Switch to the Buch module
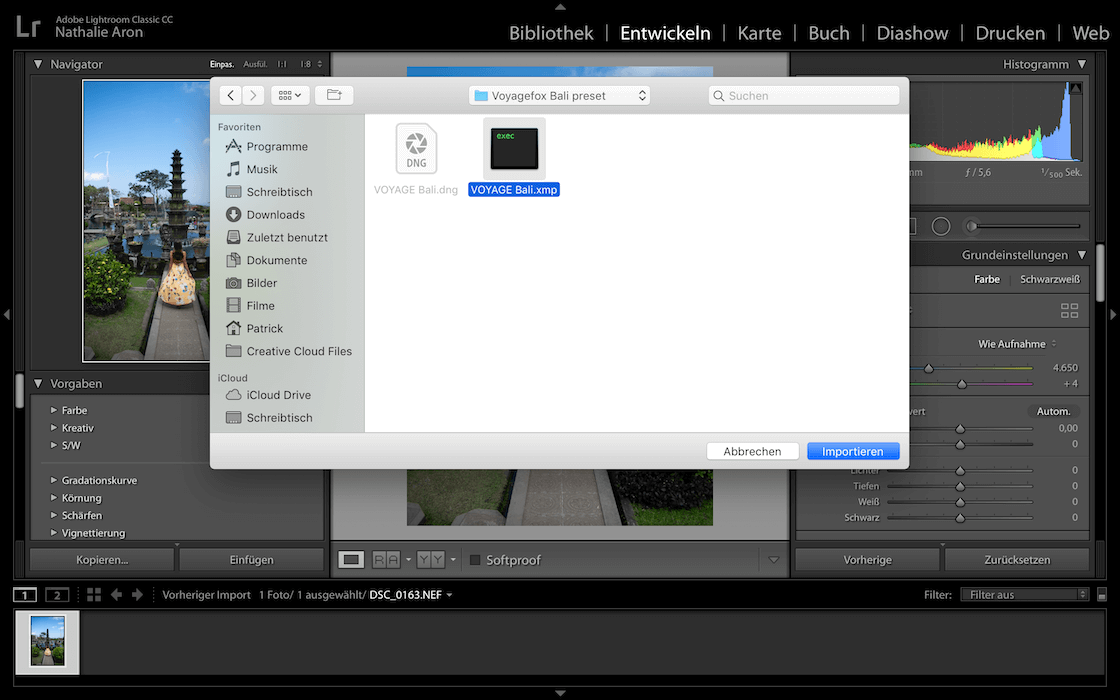 [x=829, y=33]
